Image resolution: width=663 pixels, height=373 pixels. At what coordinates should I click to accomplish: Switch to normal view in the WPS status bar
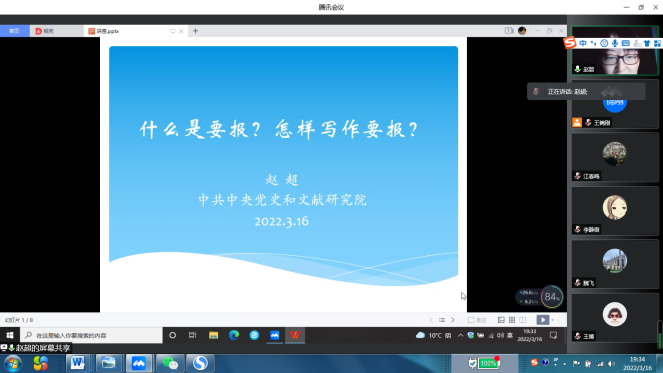pos(501,320)
